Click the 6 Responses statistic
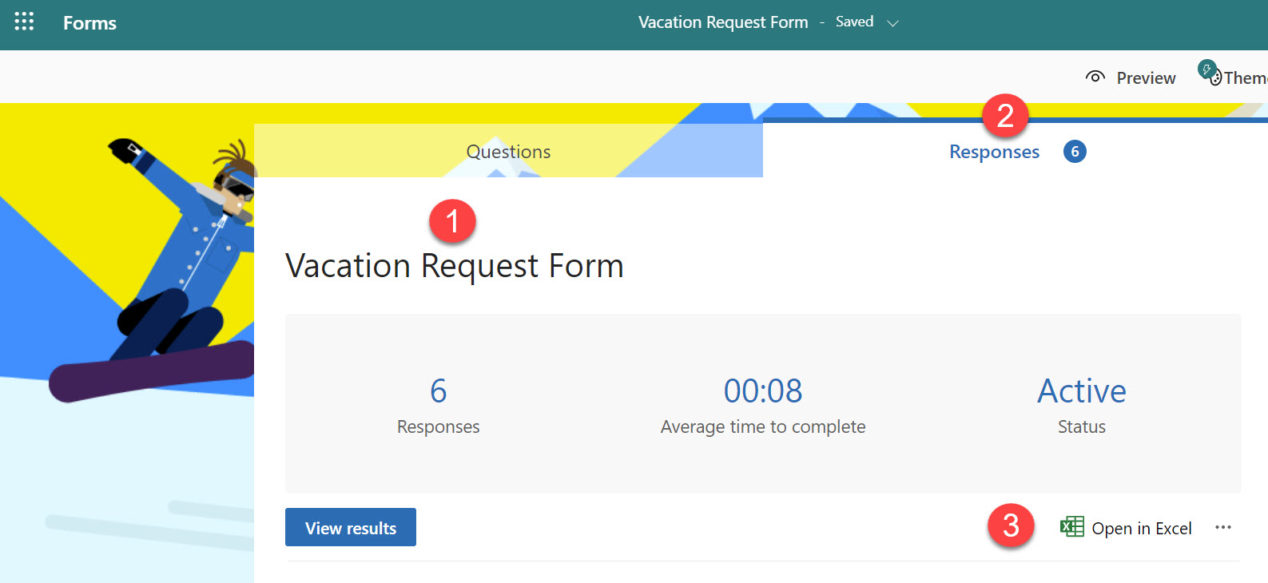This screenshot has height=583, width=1268. (x=438, y=400)
